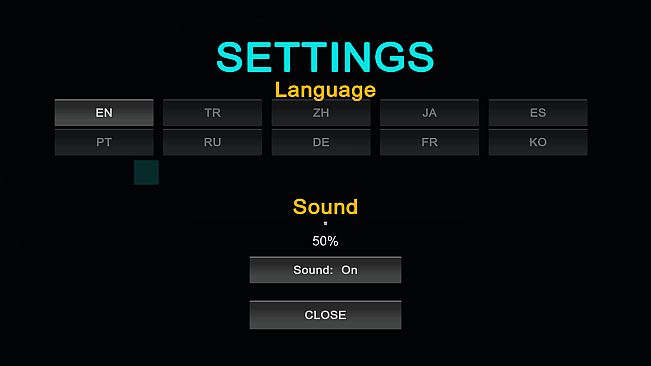Click the 50% volume value
Screen dimensions: 651x366
pos(326,241)
